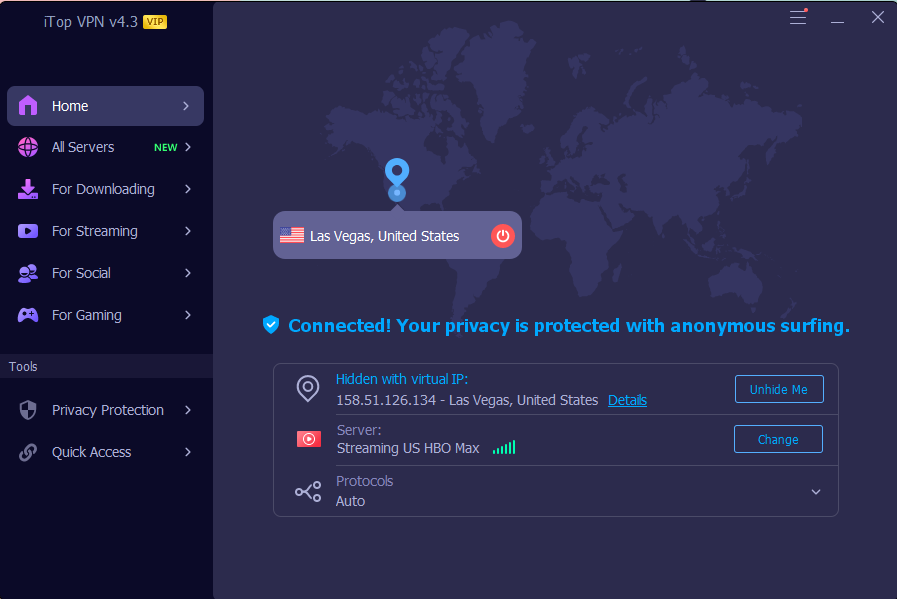Click the For Gaming controller icon
The width and height of the screenshot is (897, 599).
[x=28, y=315]
